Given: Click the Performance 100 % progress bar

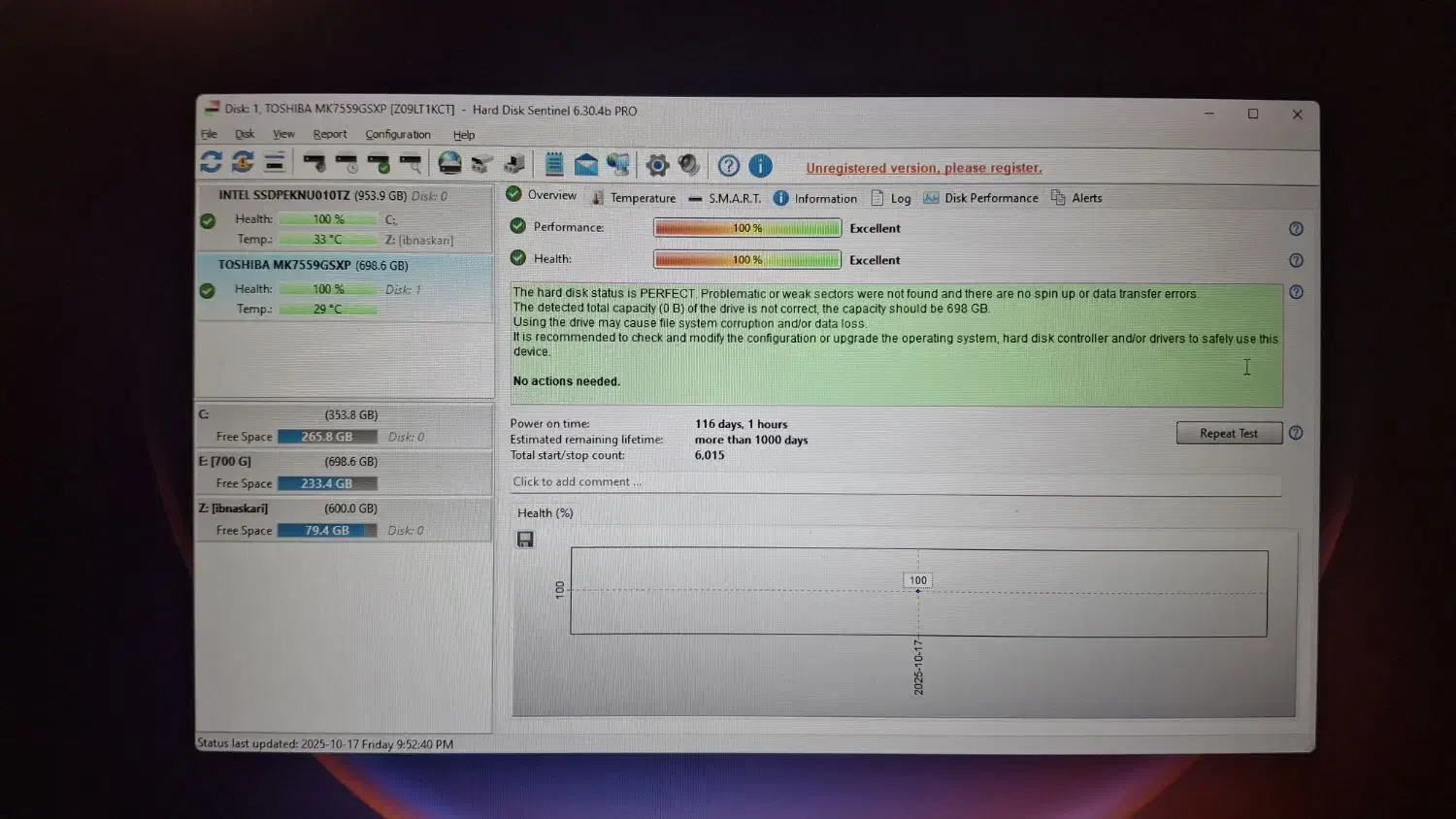Looking at the screenshot, I should click(x=747, y=228).
